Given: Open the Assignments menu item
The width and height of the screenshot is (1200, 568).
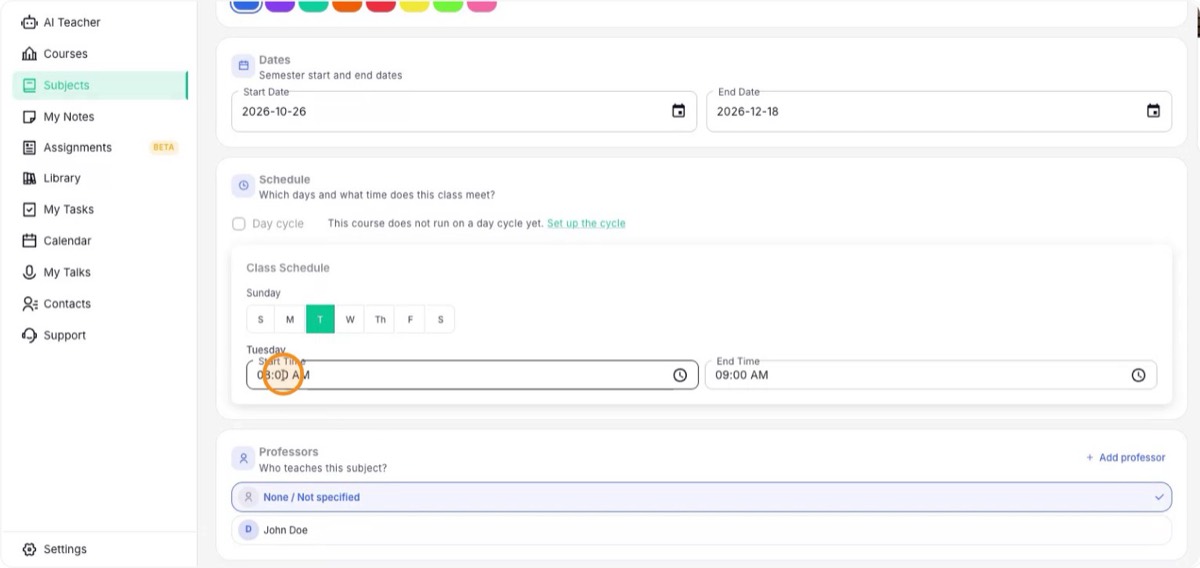Looking at the screenshot, I should pos(100,147).
